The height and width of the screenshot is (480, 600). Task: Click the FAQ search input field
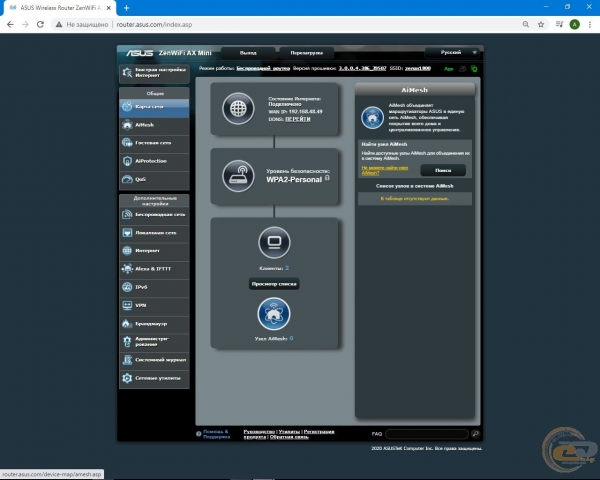click(427, 434)
